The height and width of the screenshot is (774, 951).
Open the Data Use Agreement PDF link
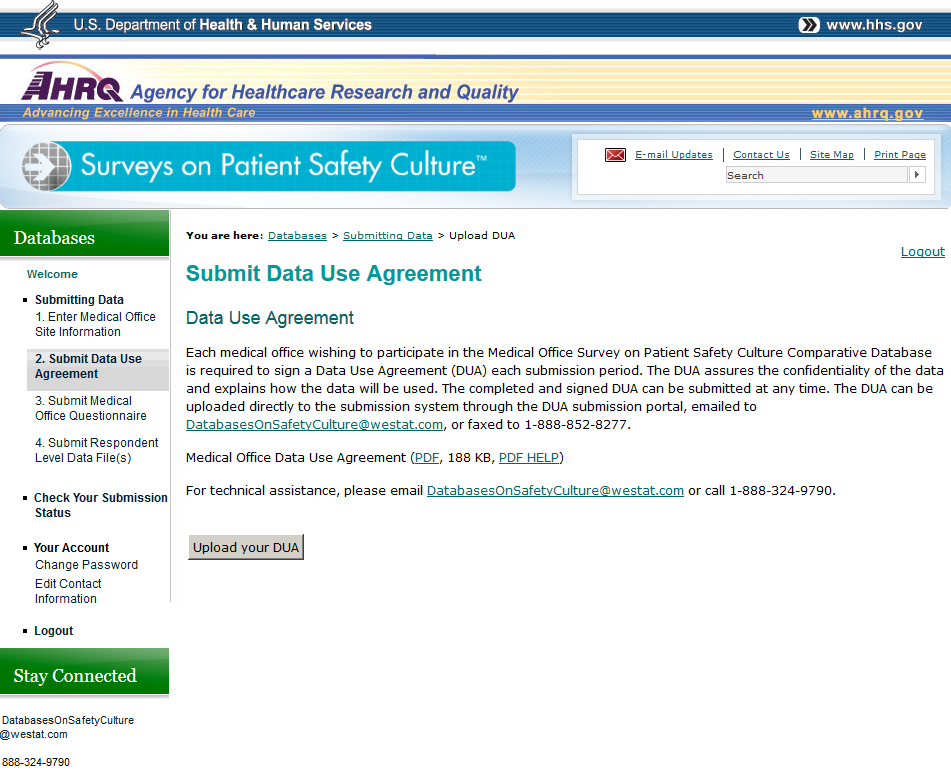click(x=427, y=458)
